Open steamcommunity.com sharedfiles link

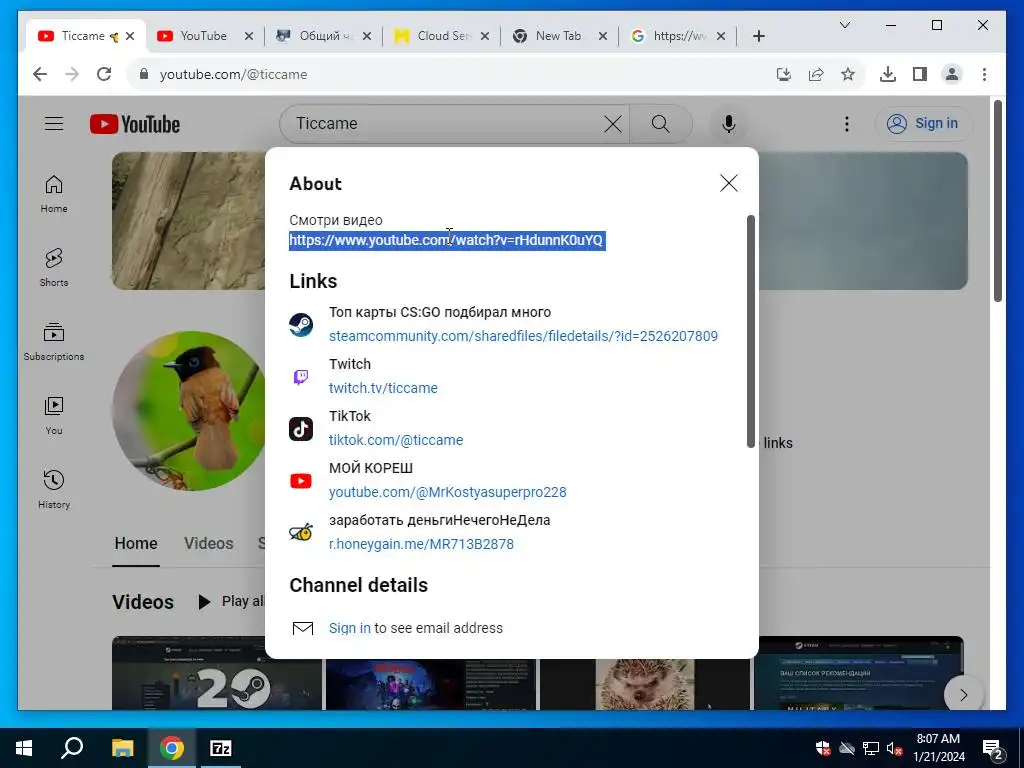(523, 336)
